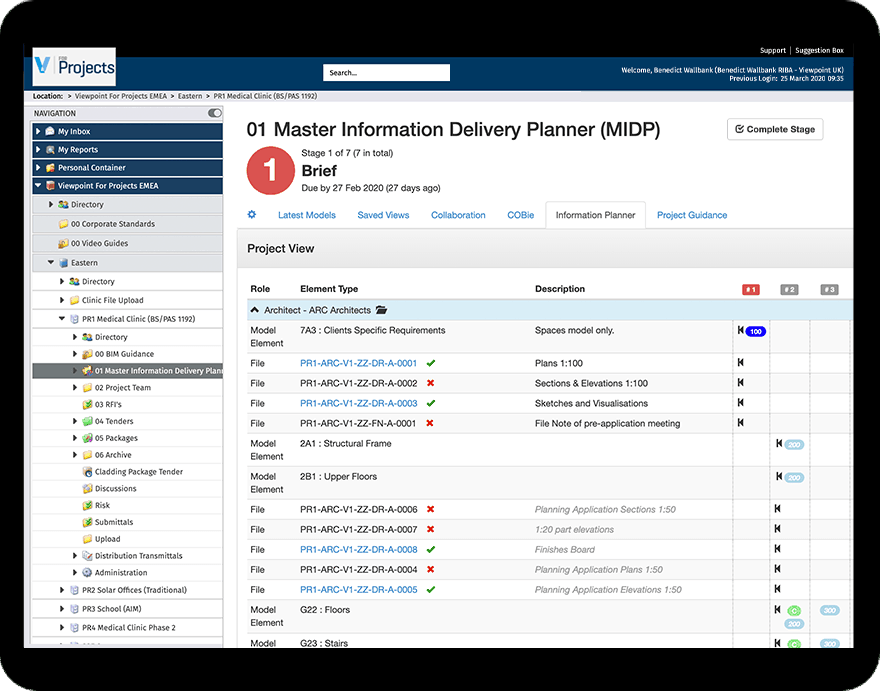Click the red stage 1 circle

(x=271, y=171)
